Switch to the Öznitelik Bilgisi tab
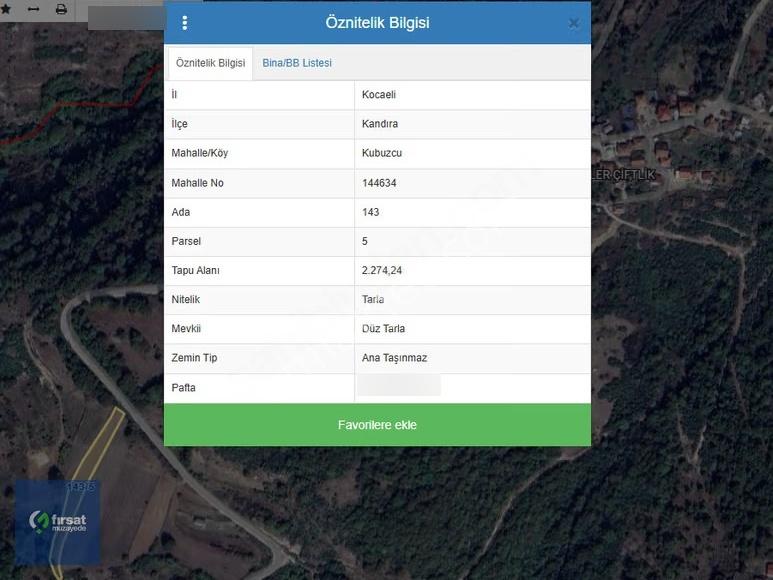This screenshot has width=773, height=580. coord(211,63)
